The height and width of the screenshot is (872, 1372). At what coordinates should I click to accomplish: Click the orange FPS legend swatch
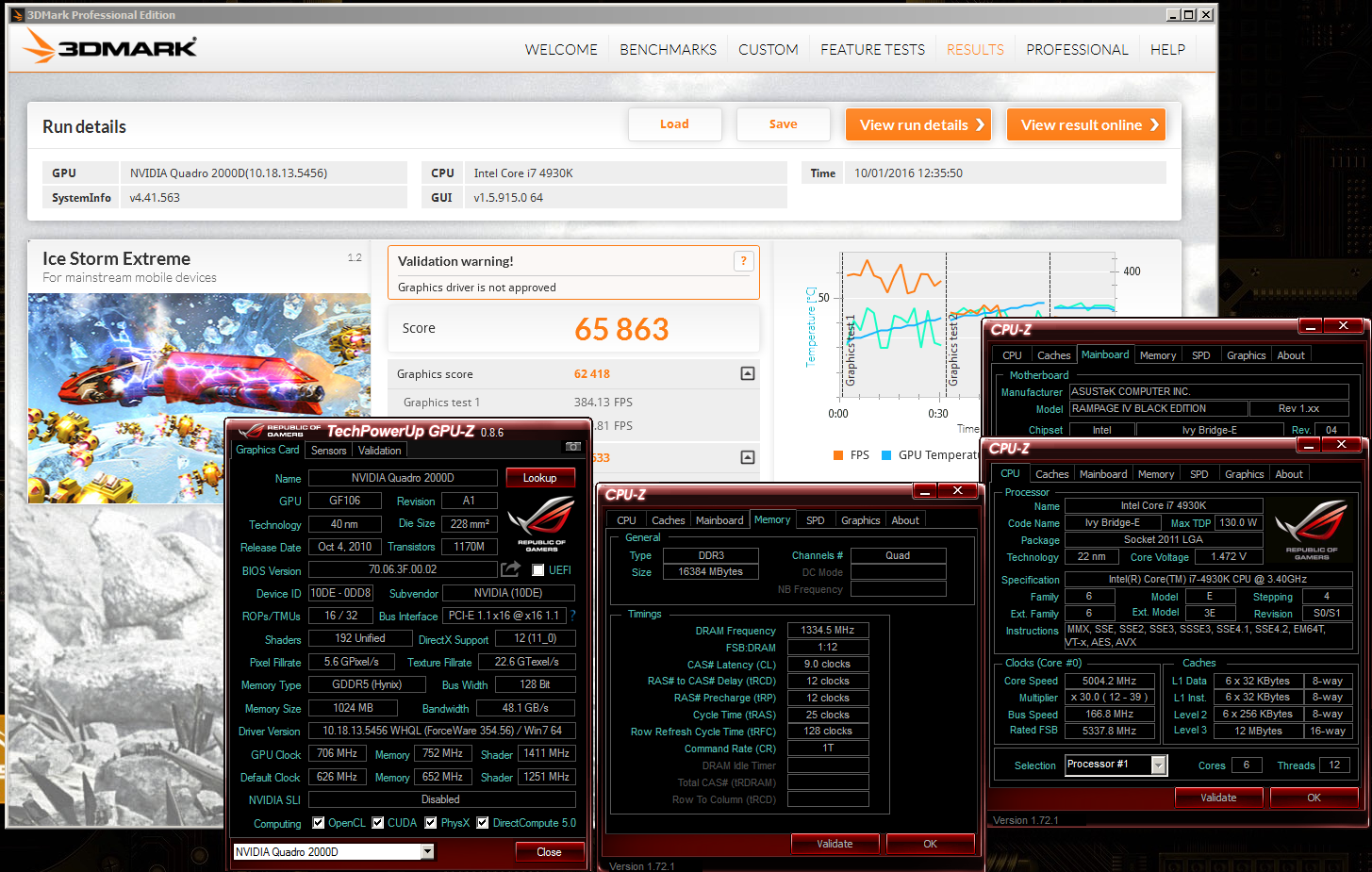click(838, 455)
